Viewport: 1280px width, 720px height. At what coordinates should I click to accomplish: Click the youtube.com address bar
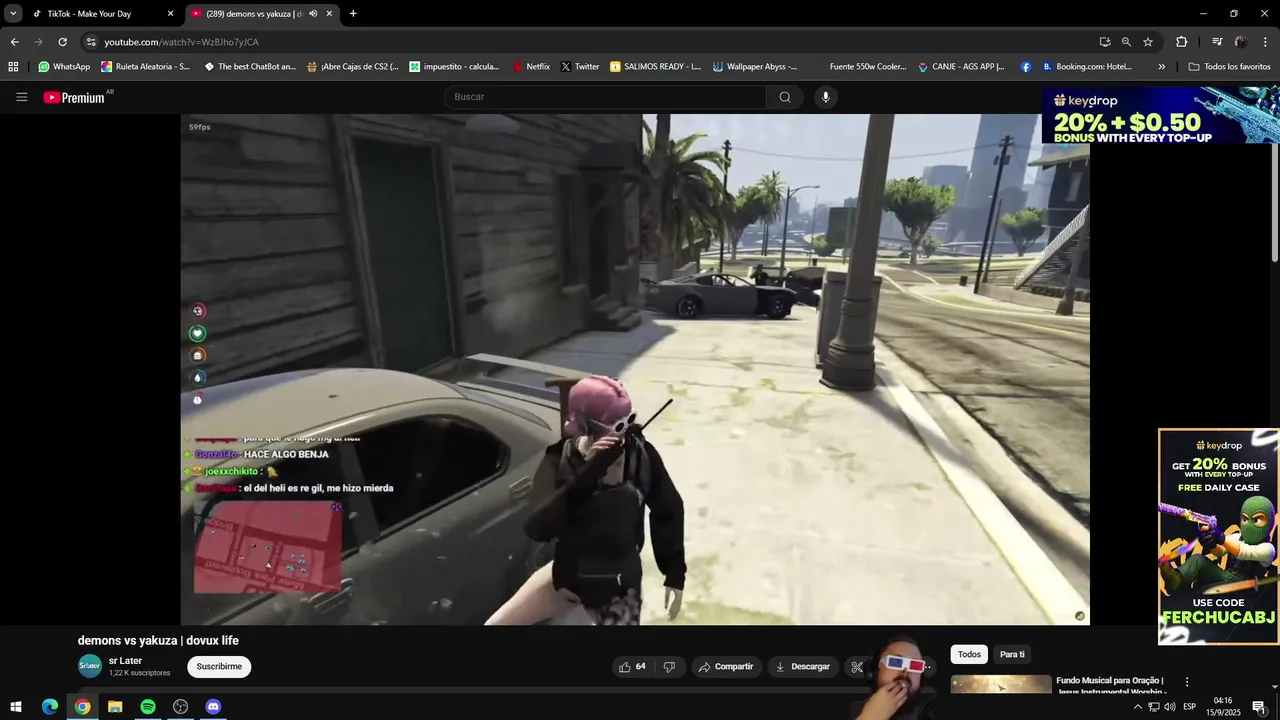coord(590,42)
